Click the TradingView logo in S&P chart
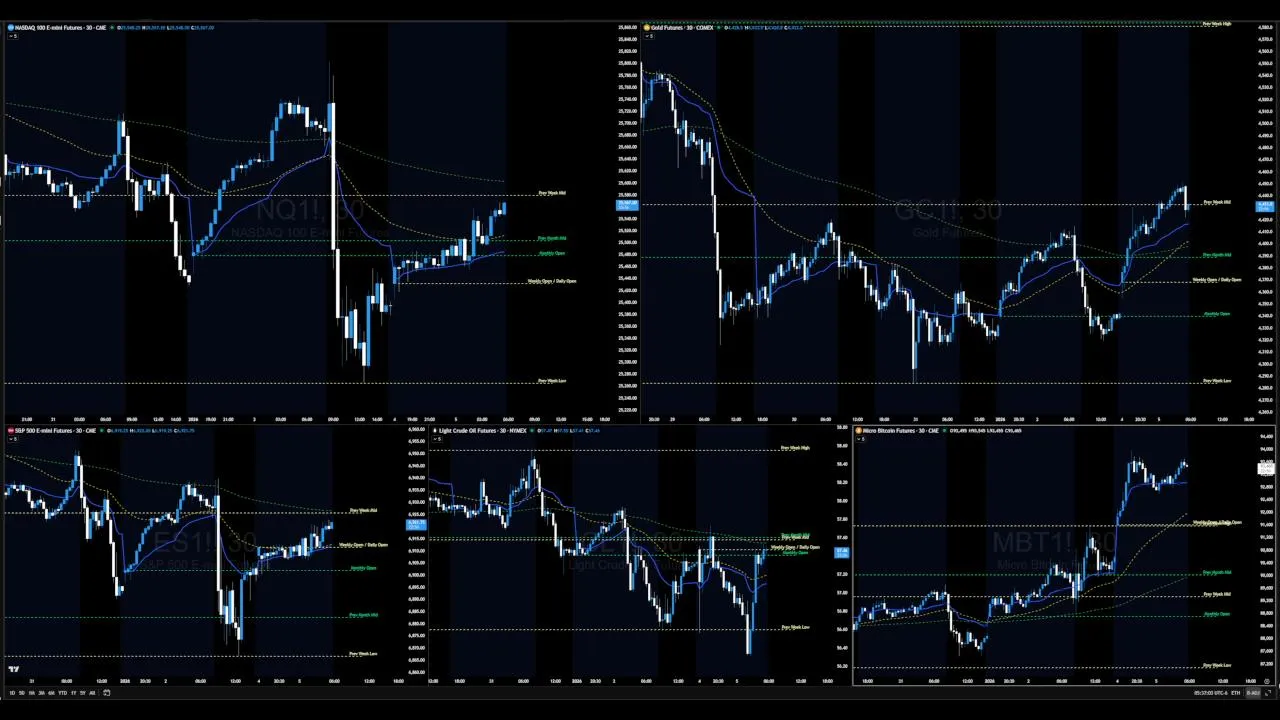 pos(13,670)
